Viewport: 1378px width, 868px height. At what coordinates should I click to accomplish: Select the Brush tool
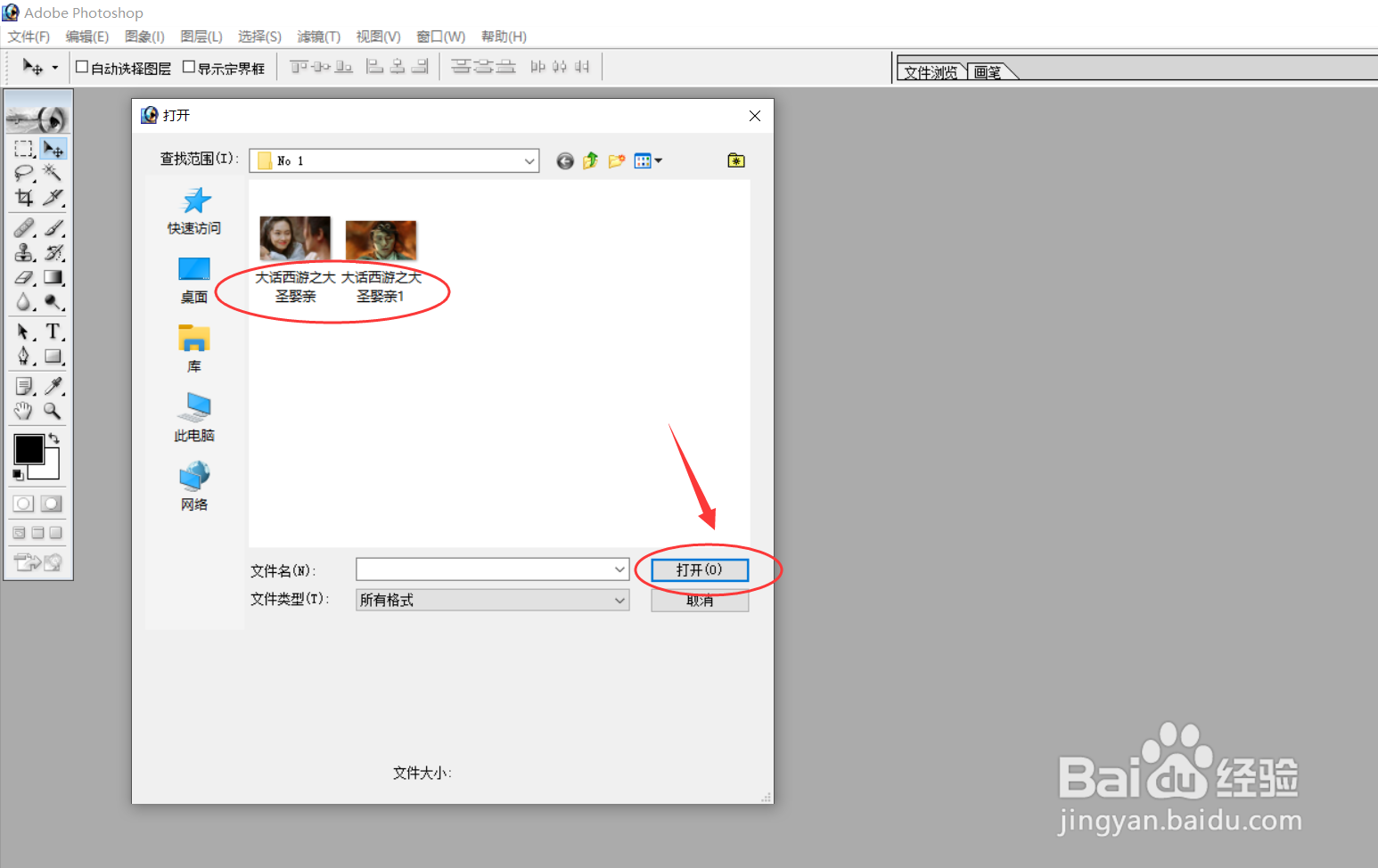pos(53,228)
